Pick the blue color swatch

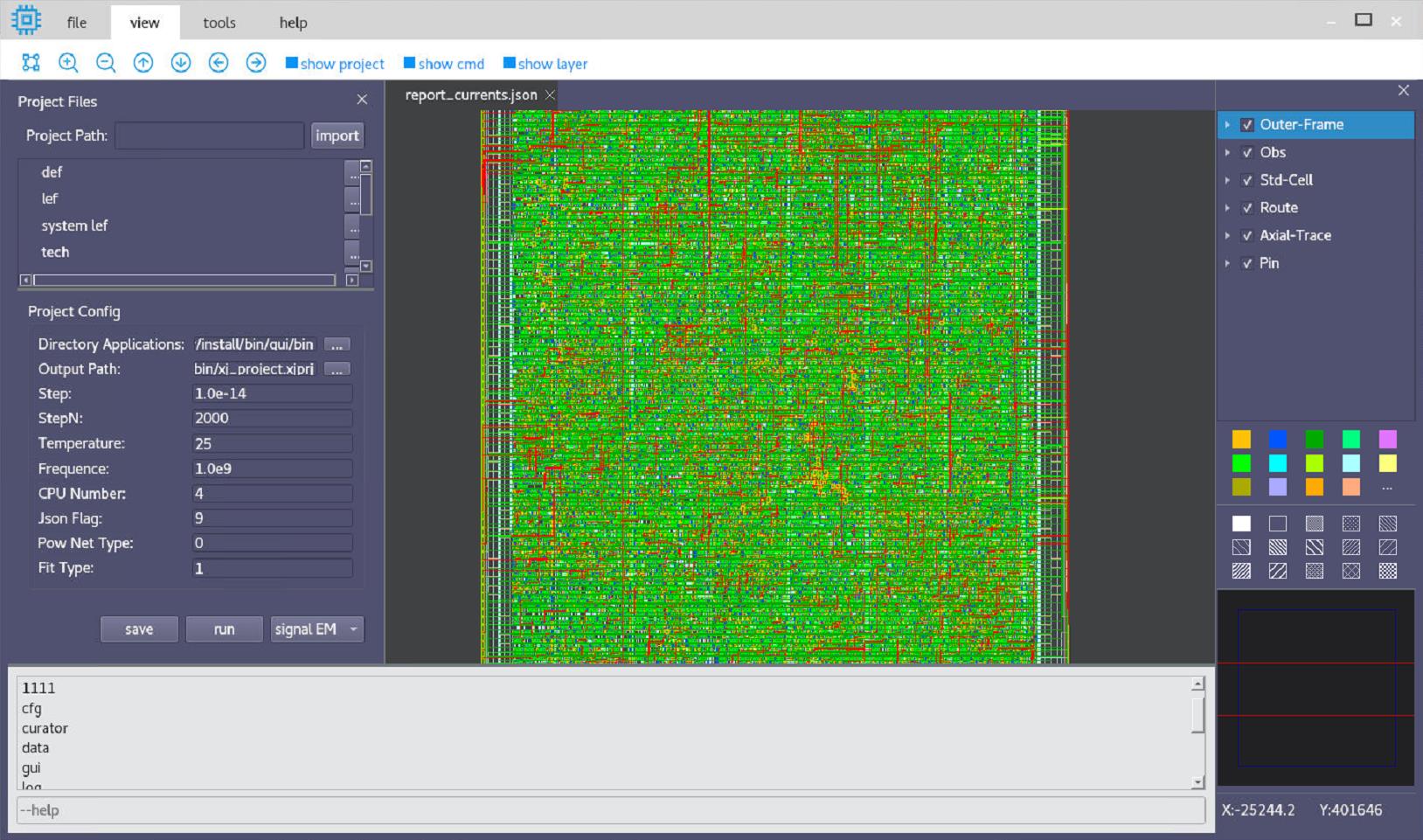pos(1278,439)
